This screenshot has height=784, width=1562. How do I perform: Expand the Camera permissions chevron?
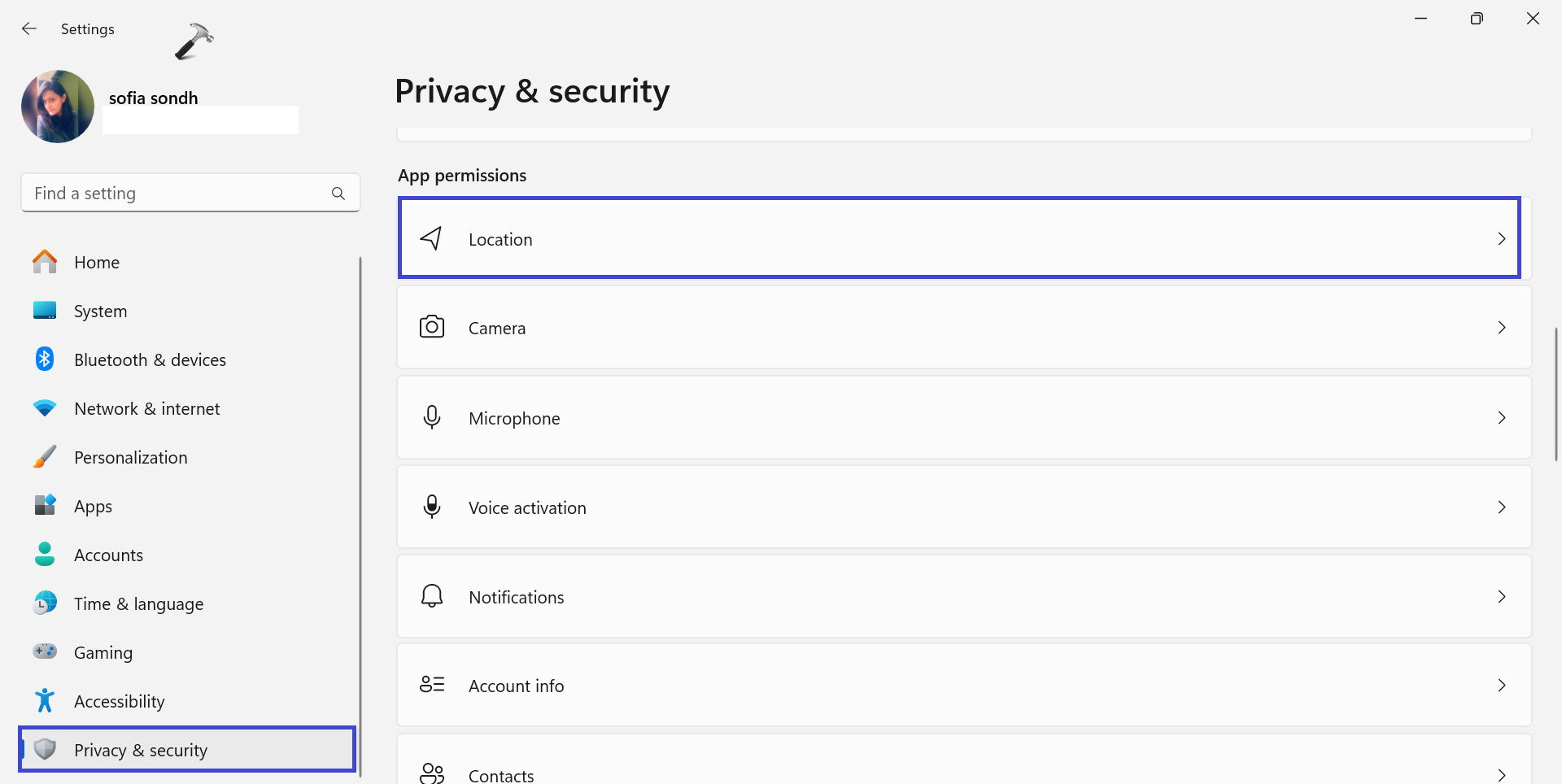click(x=1501, y=327)
